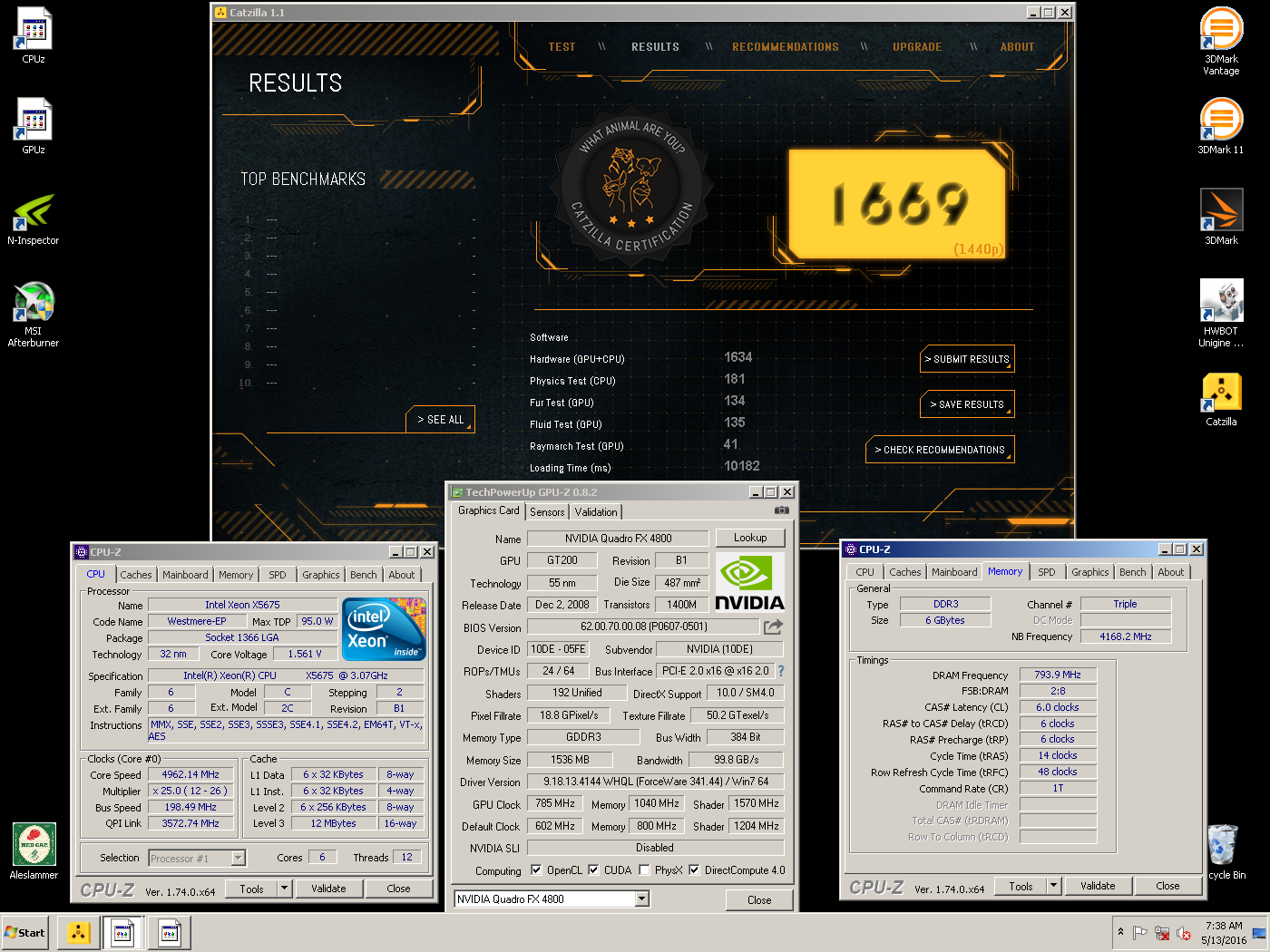Image resolution: width=1270 pixels, height=952 pixels.
Task: Click Validate in the left CPU-Z window
Action: [328, 889]
